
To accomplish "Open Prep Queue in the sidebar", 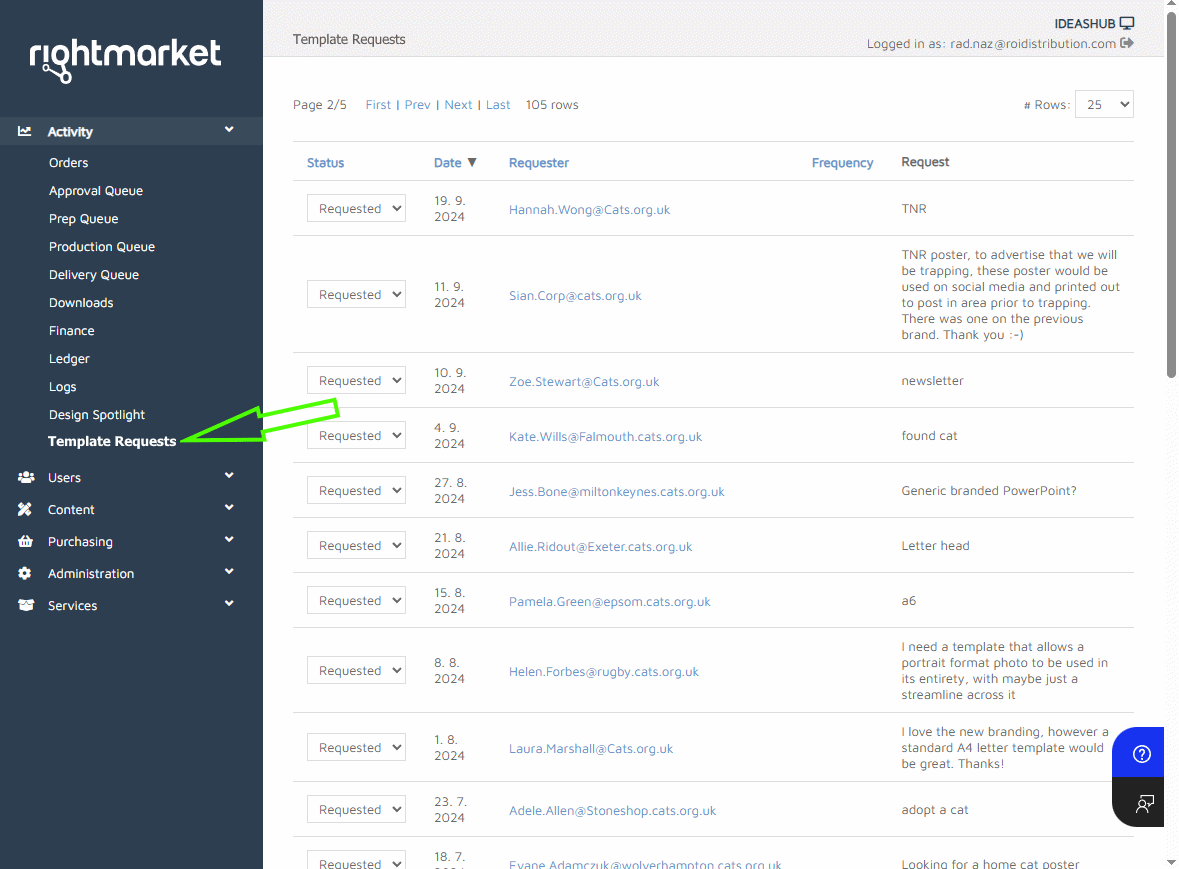I will [83, 219].
